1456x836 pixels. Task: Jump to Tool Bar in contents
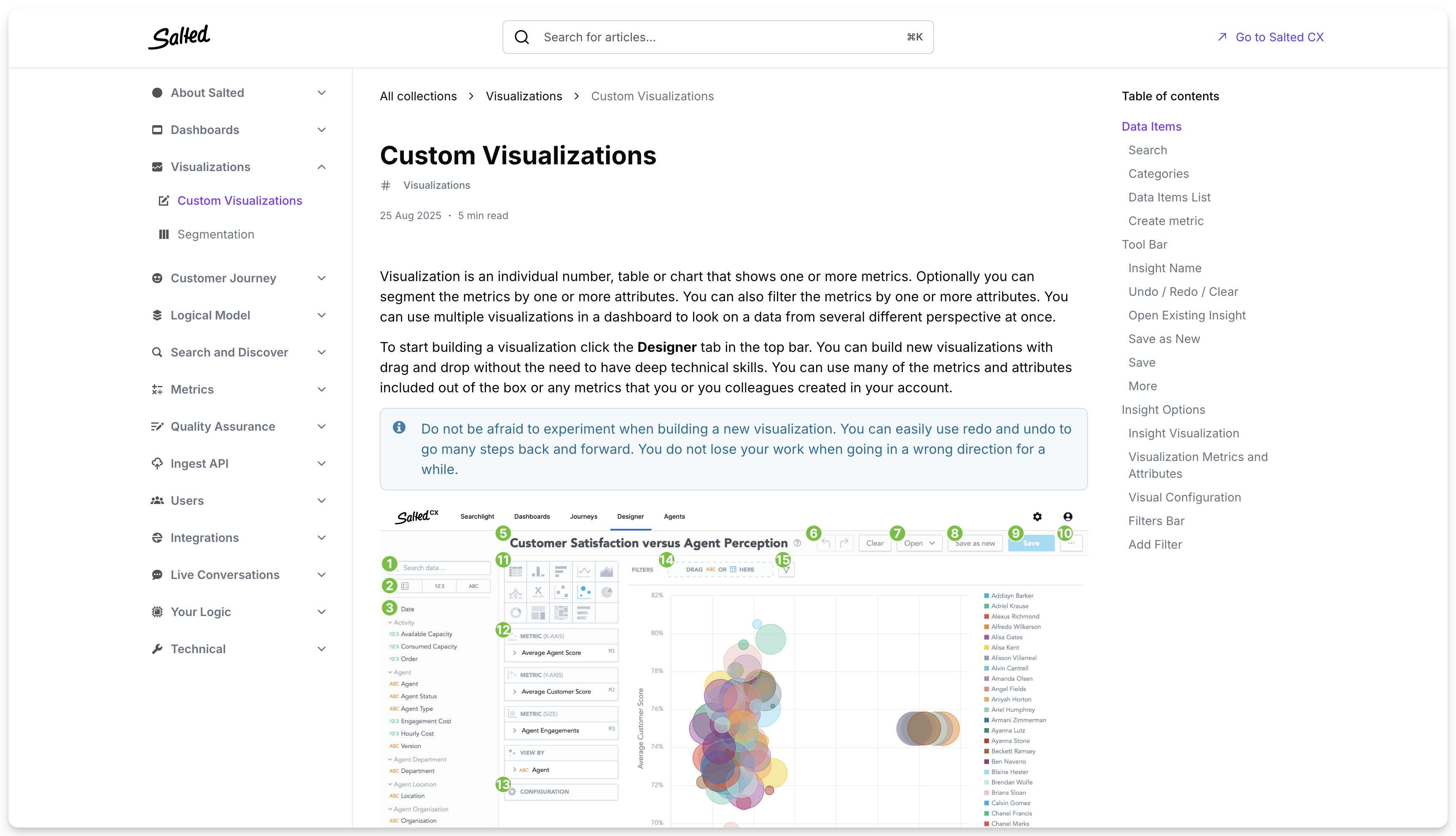(1144, 244)
